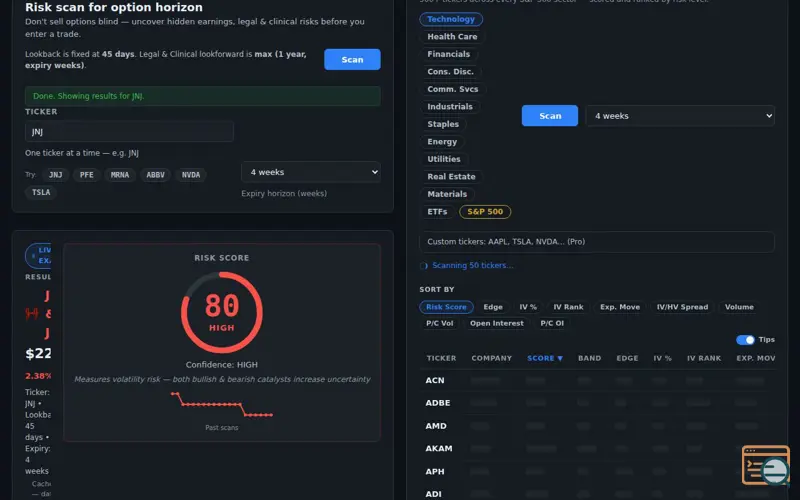Click Scan button in Risk scan panel

352,60
